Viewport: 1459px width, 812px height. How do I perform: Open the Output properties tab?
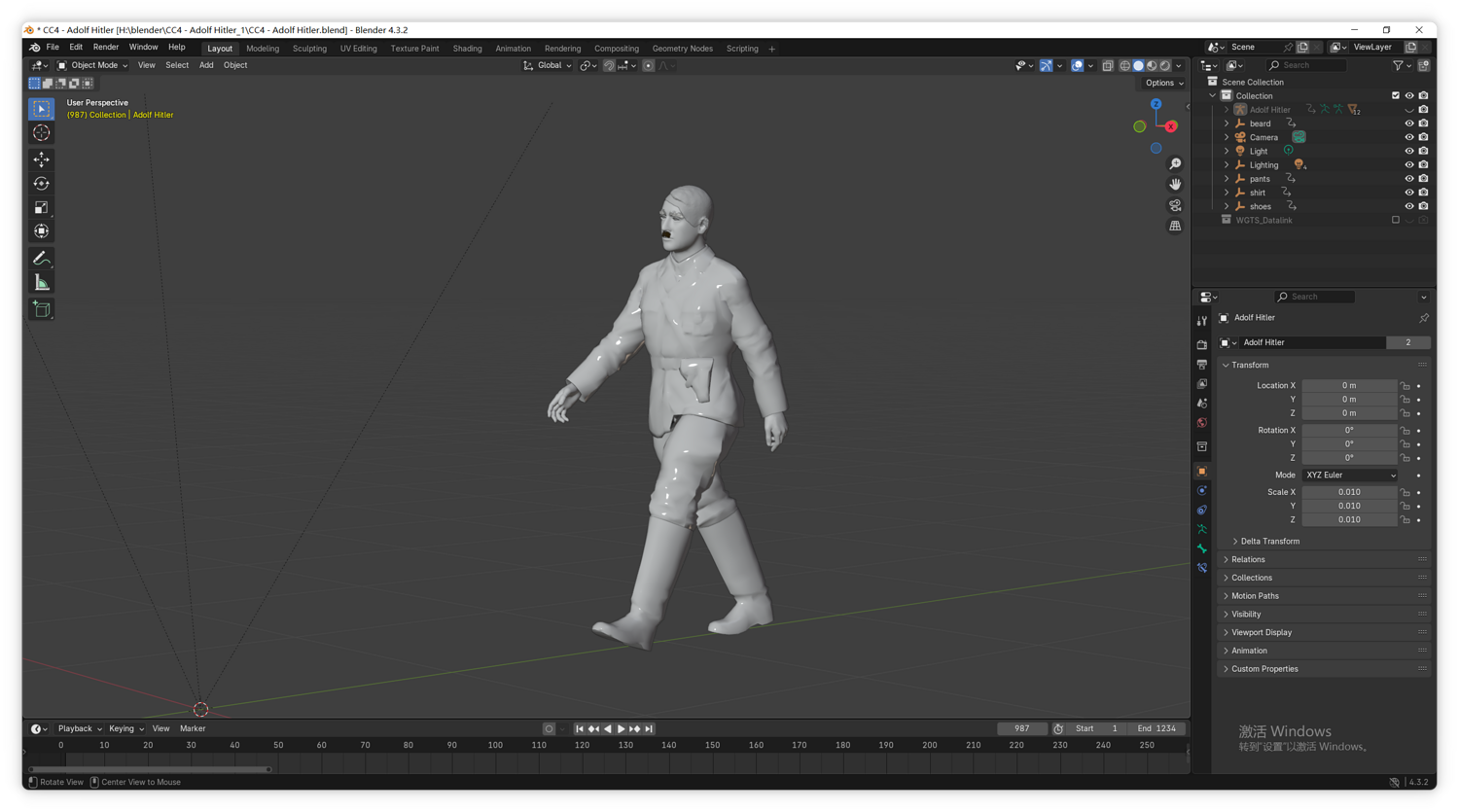(x=1202, y=365)
